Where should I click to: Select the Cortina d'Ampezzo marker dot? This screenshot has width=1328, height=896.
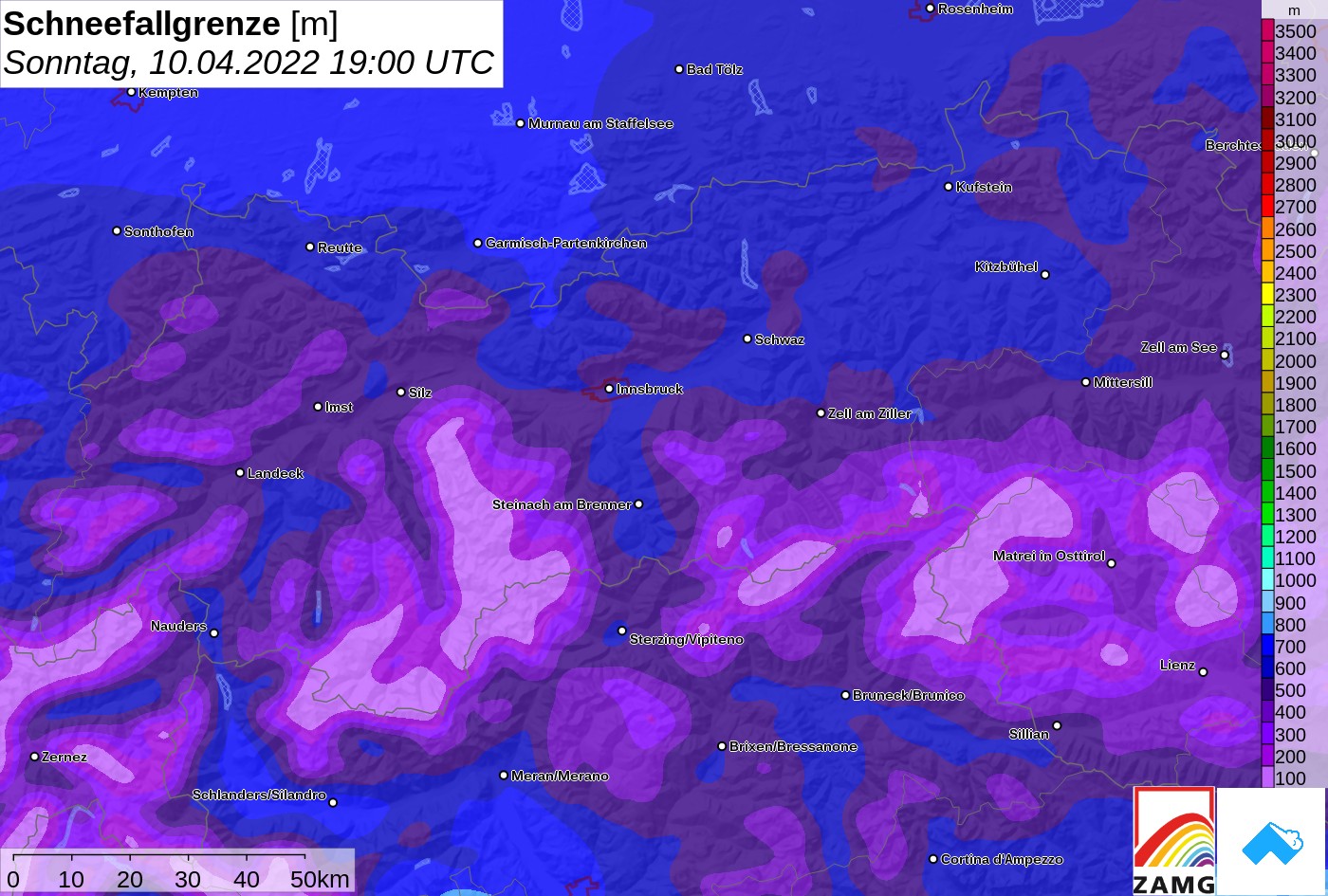click(x=933, y=859)
